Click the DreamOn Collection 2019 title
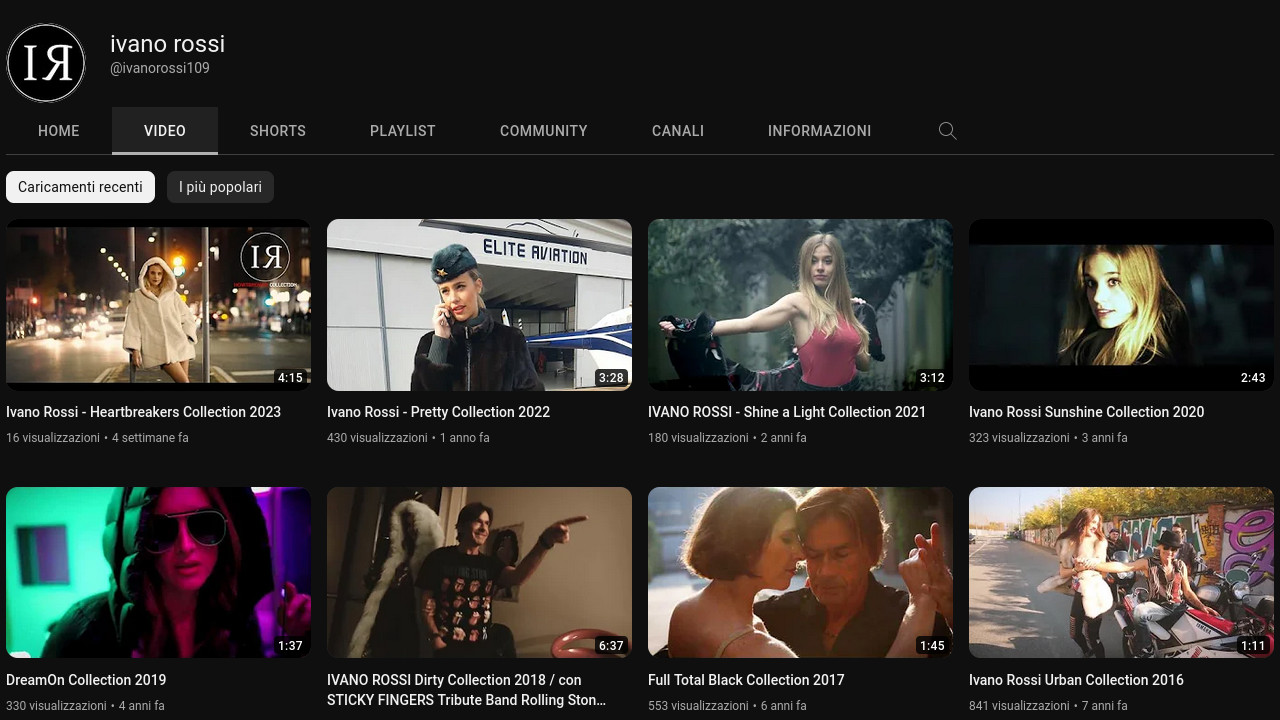This screenshot has width=1280, height=720. pyautogui.click(x=86, y=680)
